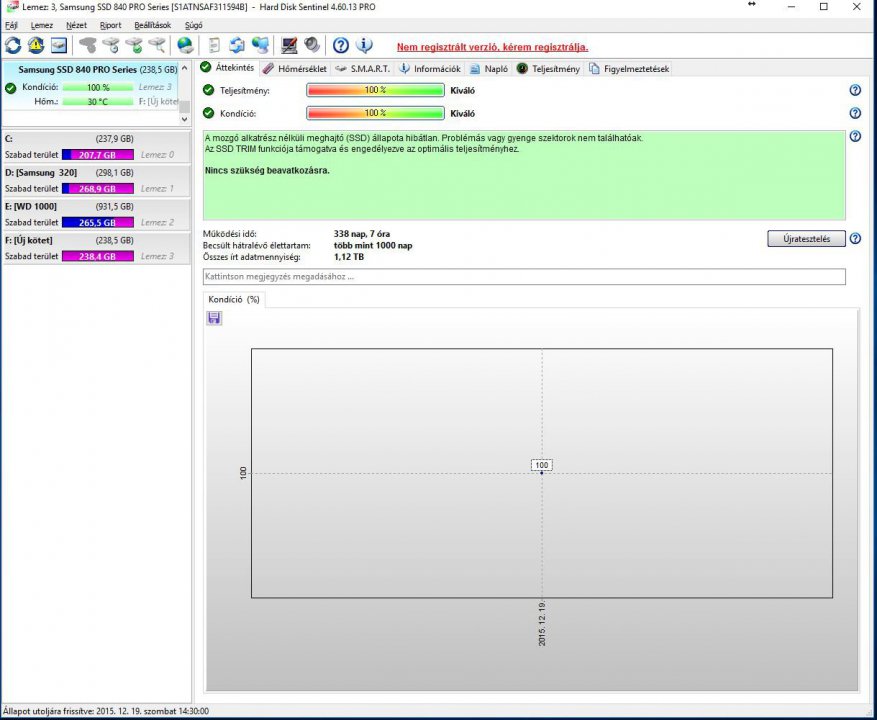Click the 268,9 GB free space bar

pyautogui.click(x=98, y=189)
